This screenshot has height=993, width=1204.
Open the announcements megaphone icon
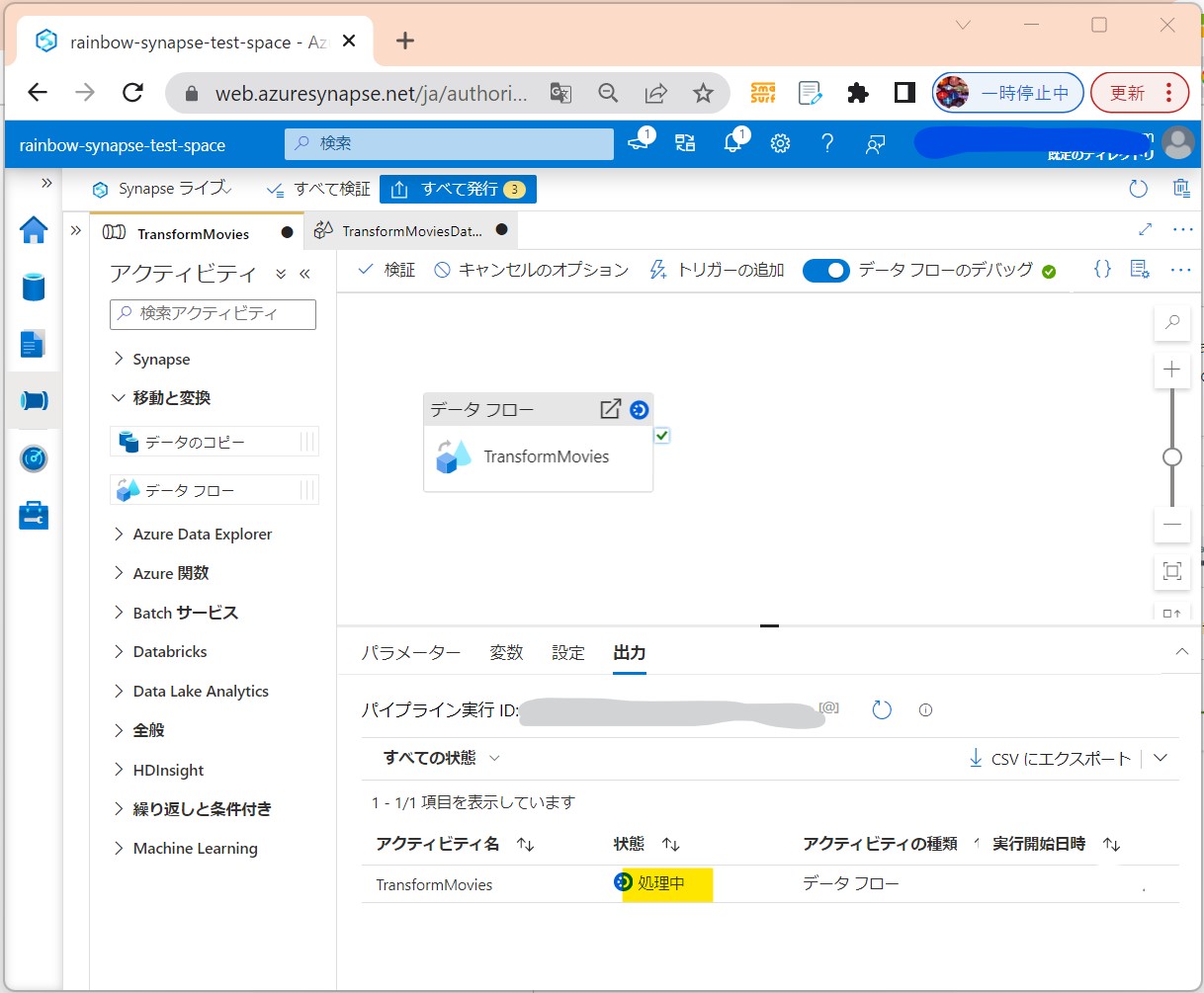pos(639,143)
